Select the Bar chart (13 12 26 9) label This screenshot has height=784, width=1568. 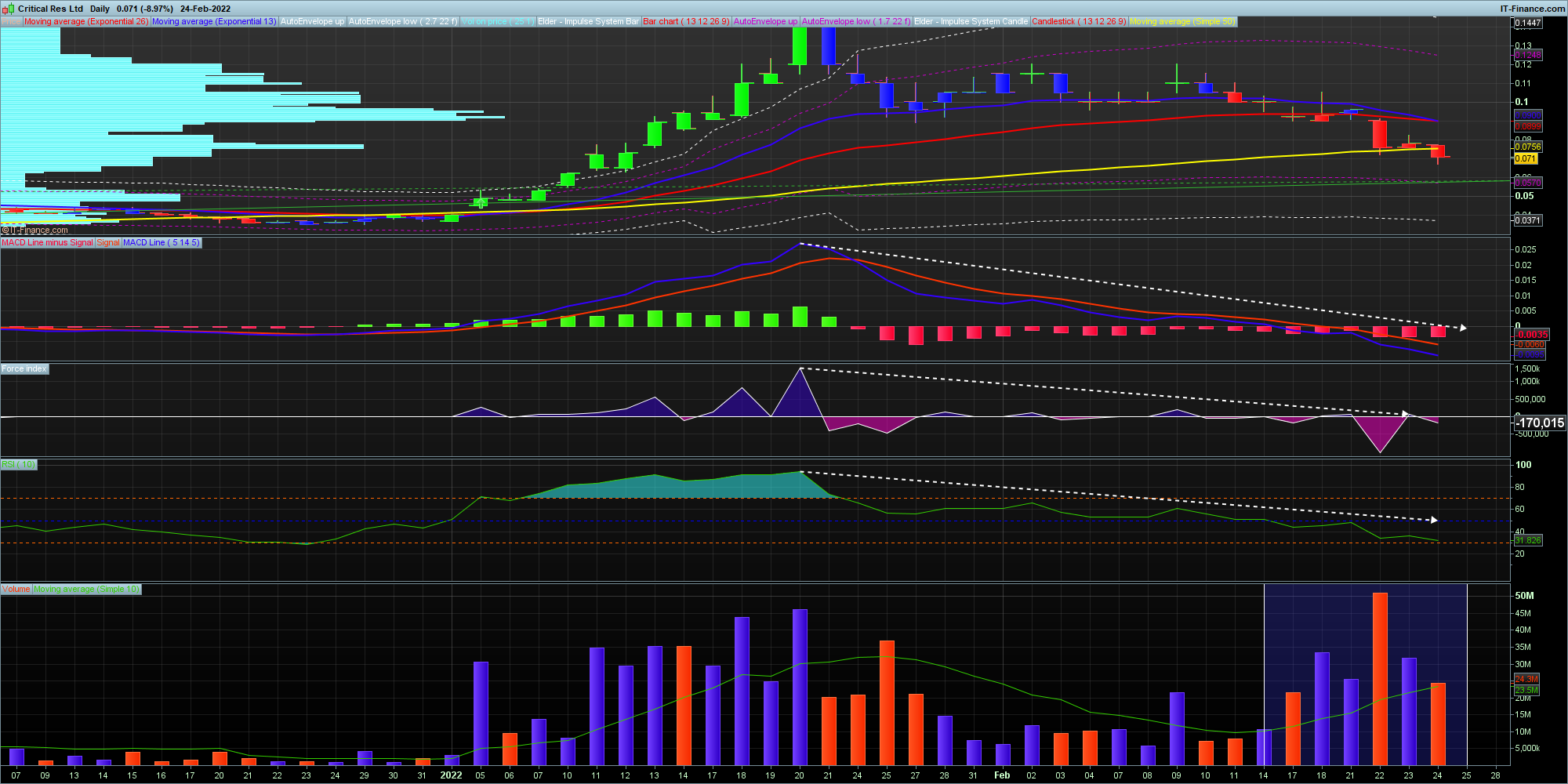686,21
